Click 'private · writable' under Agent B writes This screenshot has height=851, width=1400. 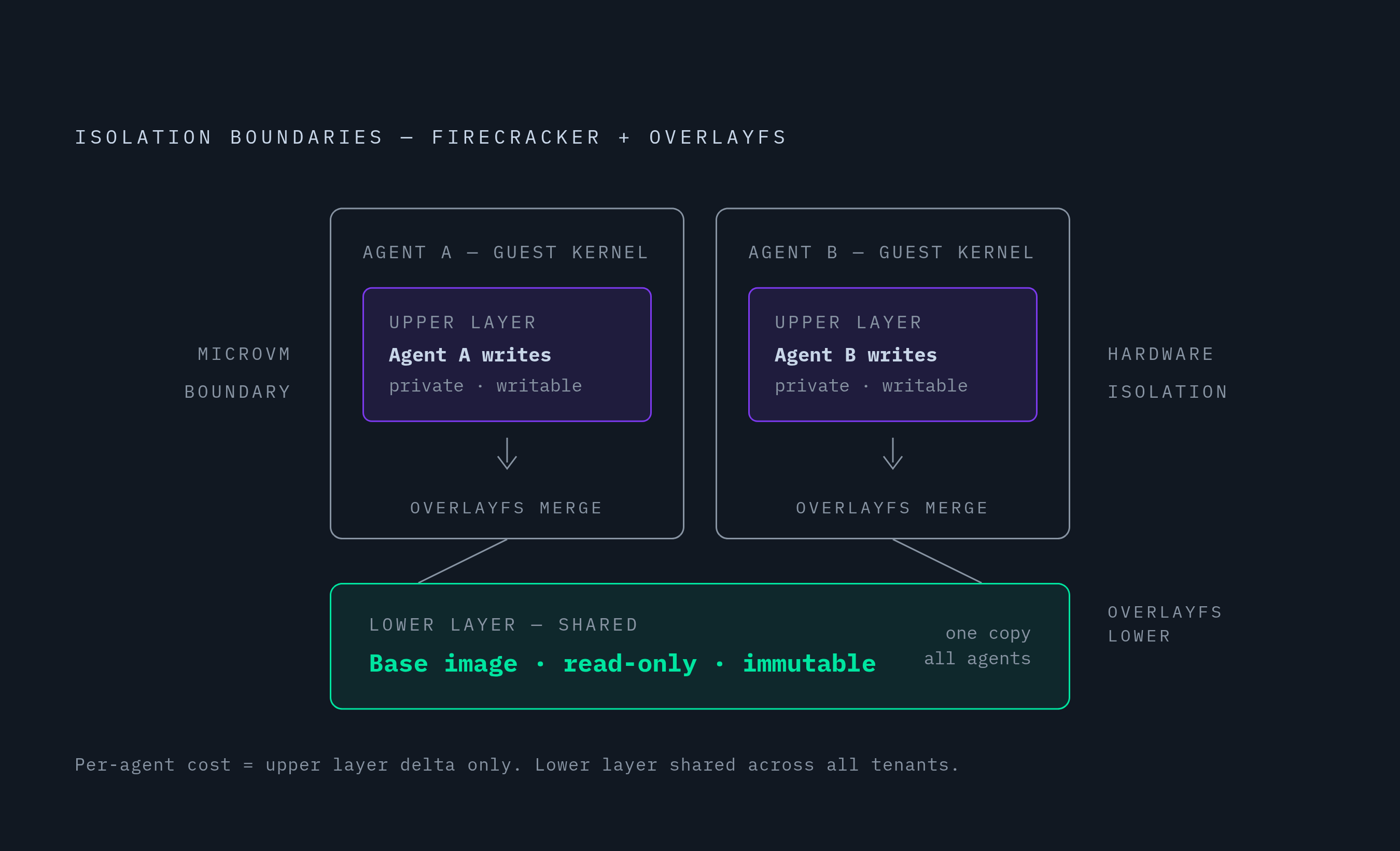871,386
